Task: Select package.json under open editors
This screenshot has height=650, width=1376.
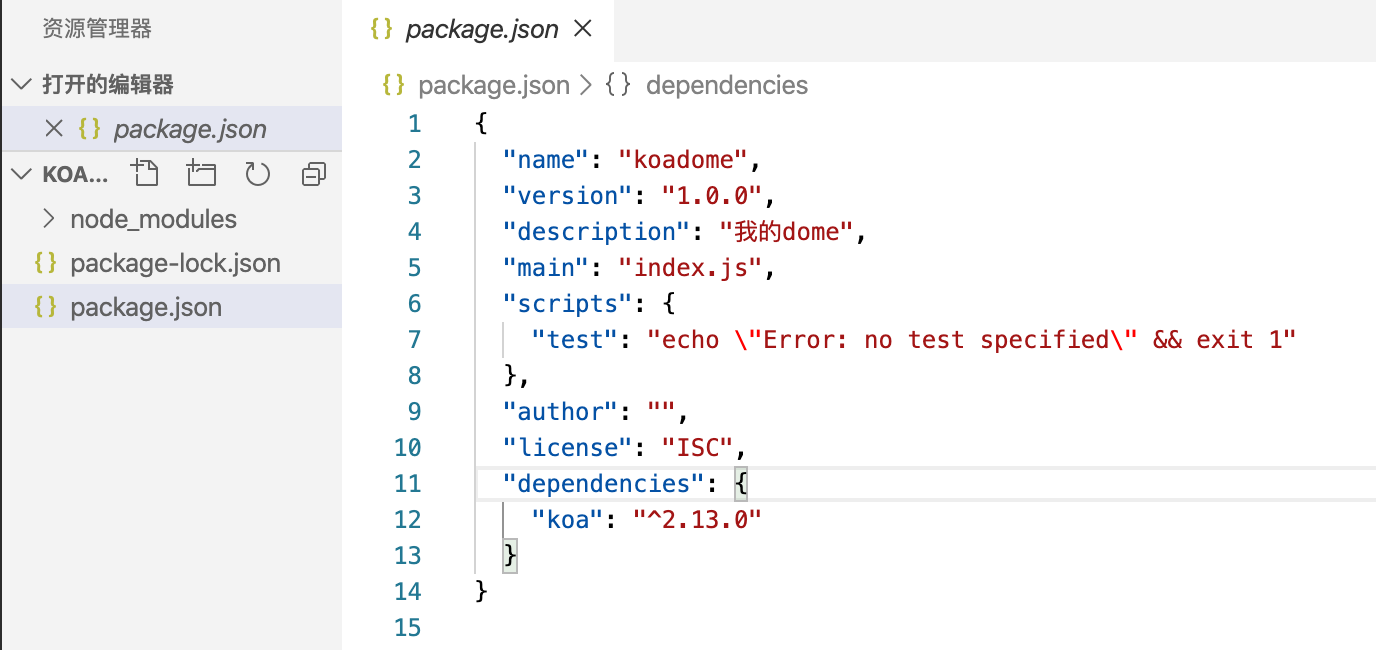Action: pyautogui.click(x=171, y=129)
